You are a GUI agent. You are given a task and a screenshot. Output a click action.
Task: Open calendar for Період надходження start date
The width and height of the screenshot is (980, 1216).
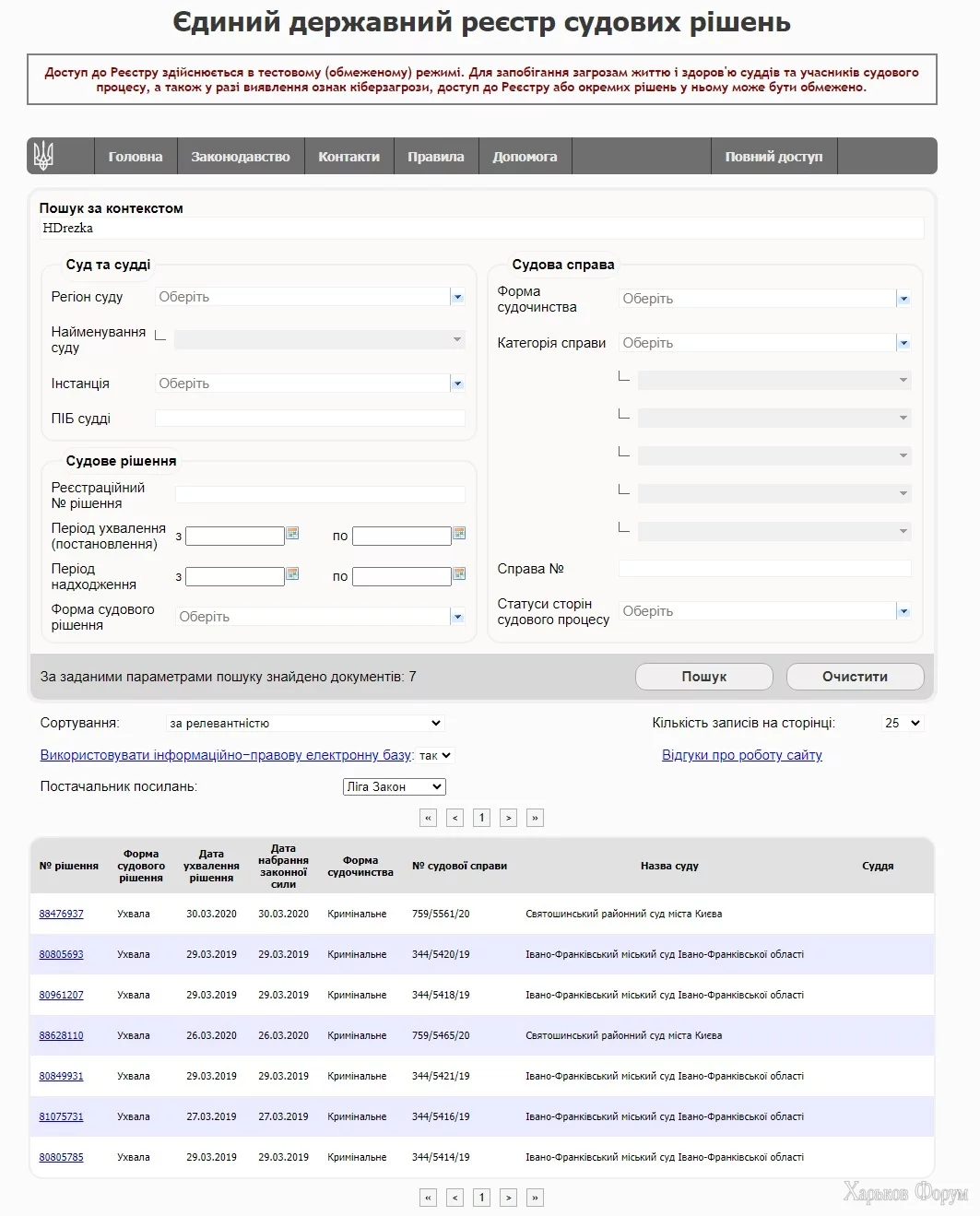[292, 573]
